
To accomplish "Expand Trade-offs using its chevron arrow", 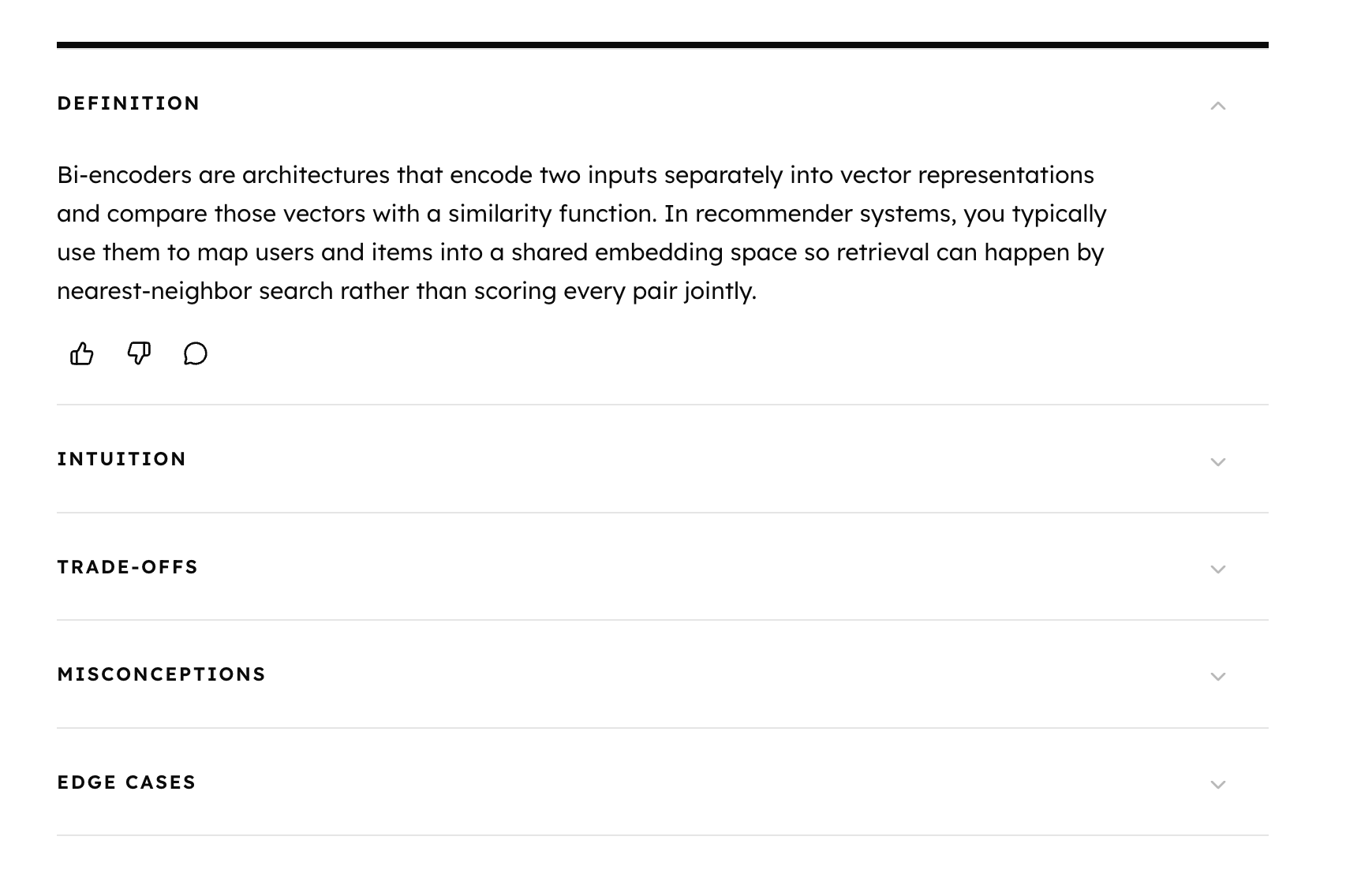I will point(1218,569).
